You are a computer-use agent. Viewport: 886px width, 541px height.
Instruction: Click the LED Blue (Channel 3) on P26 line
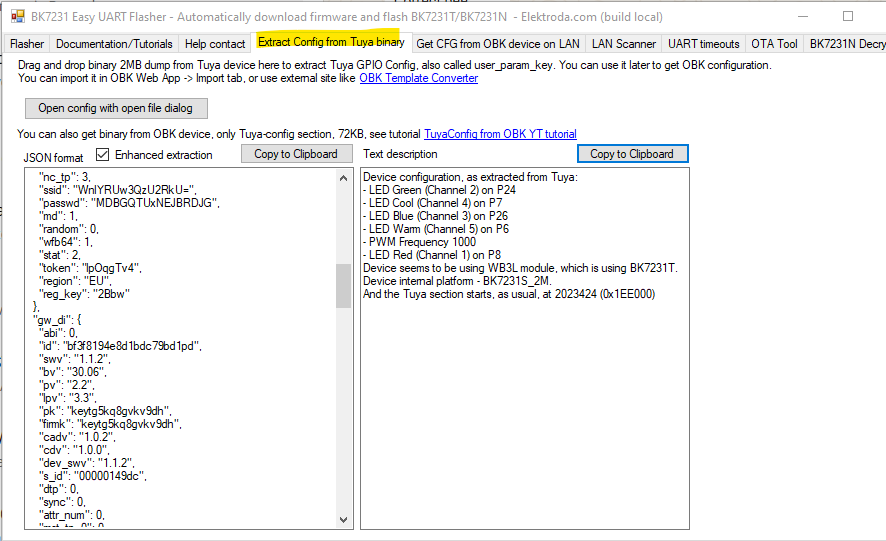[435, 216]
